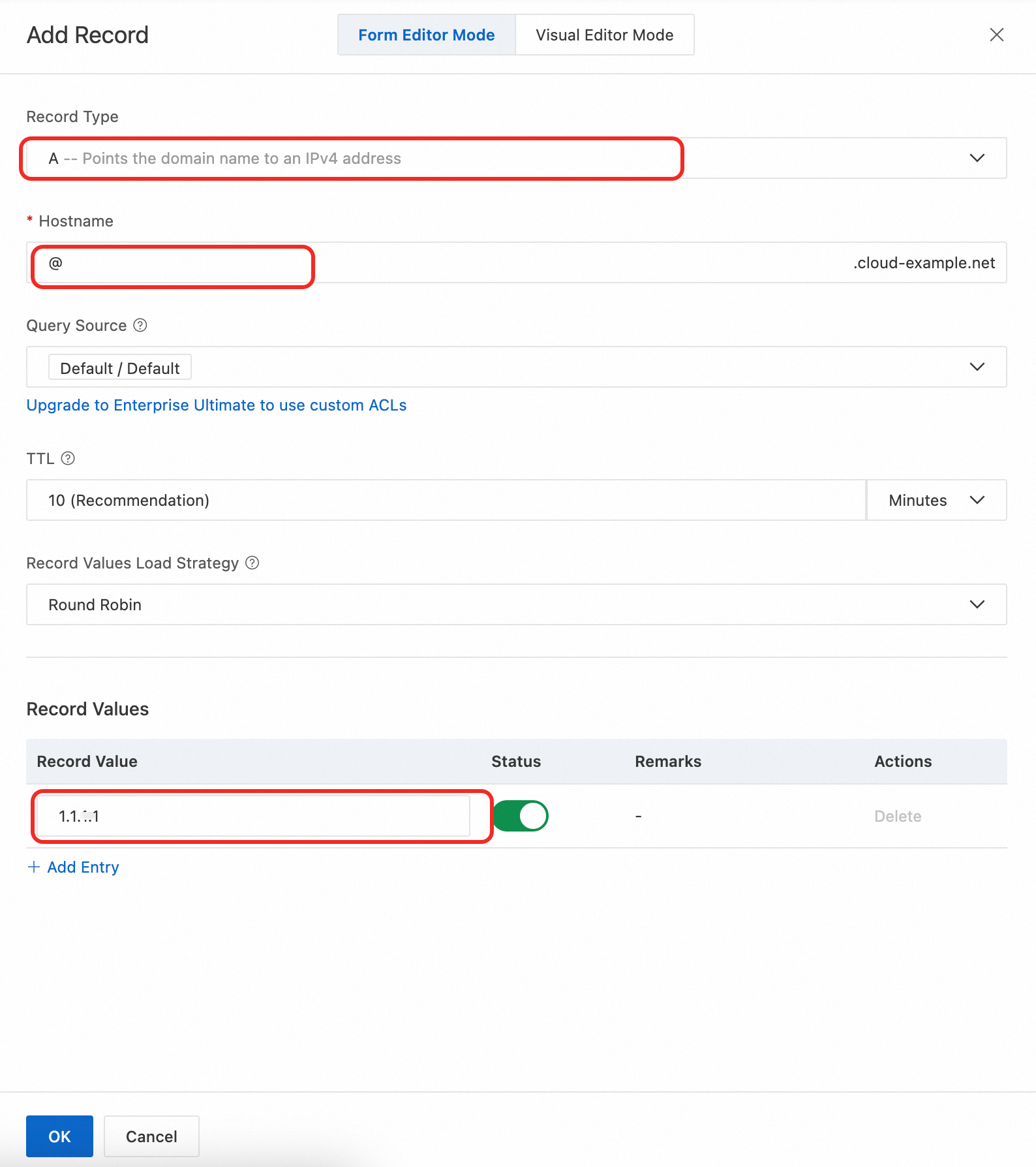Click the Delete action for the record
The width and height of the screenshot is (1036, 1167).
point(898,816)
